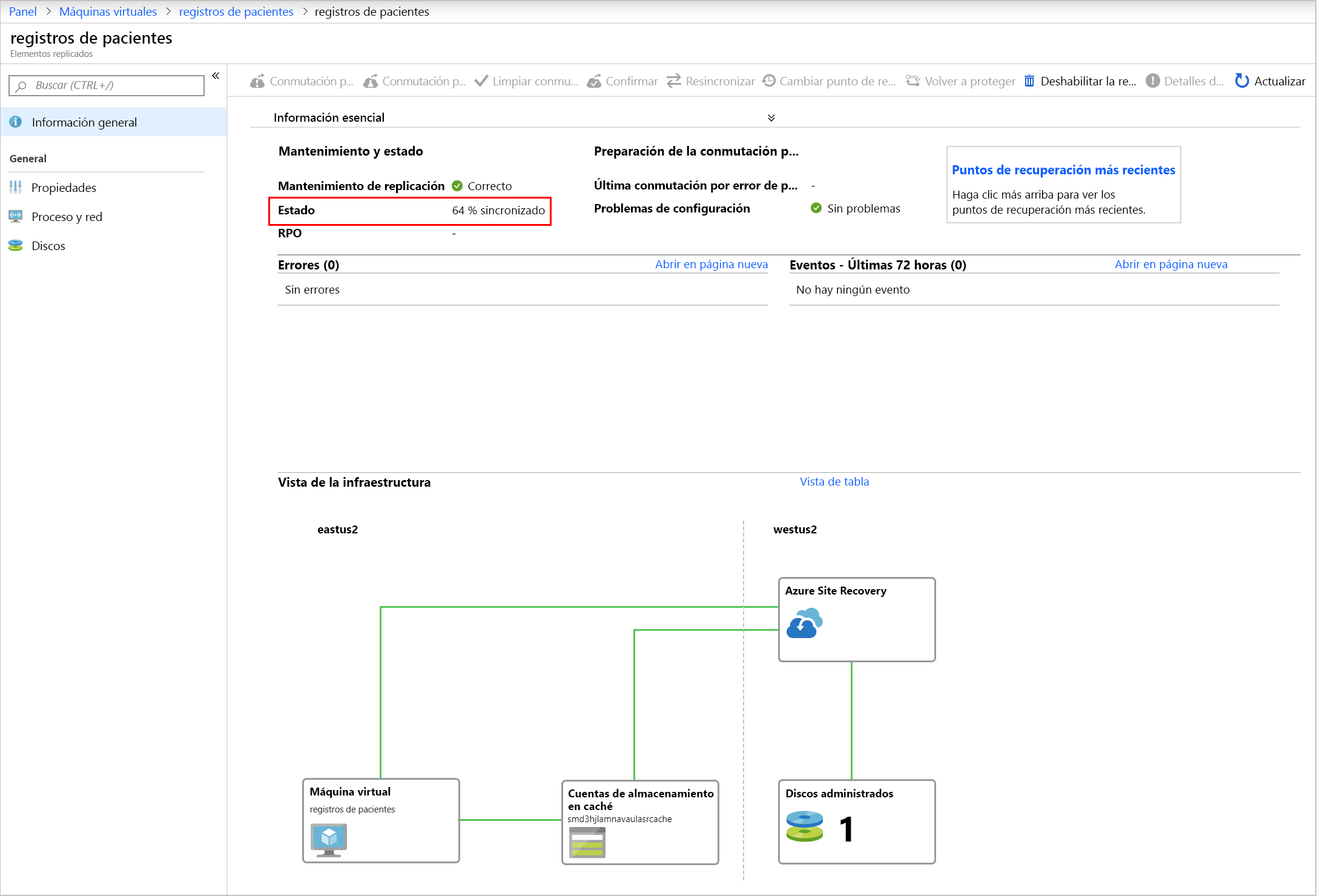Image resolution: width=1317 pixels, height=896 pixels.
Task: Click the Actualizar button label
Action: click(1279, 81)
